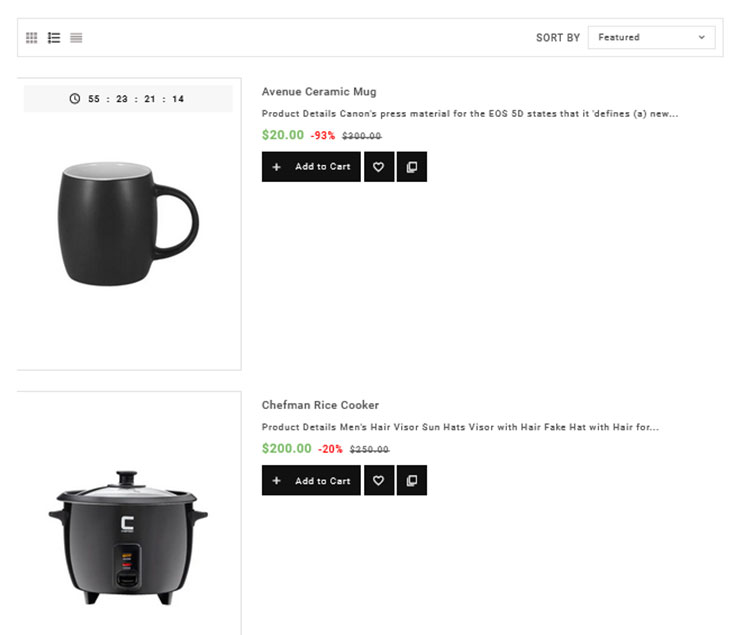Add Chefman Rice Cooker to cart
Viewport: 737px width, 635px height.
311,481
